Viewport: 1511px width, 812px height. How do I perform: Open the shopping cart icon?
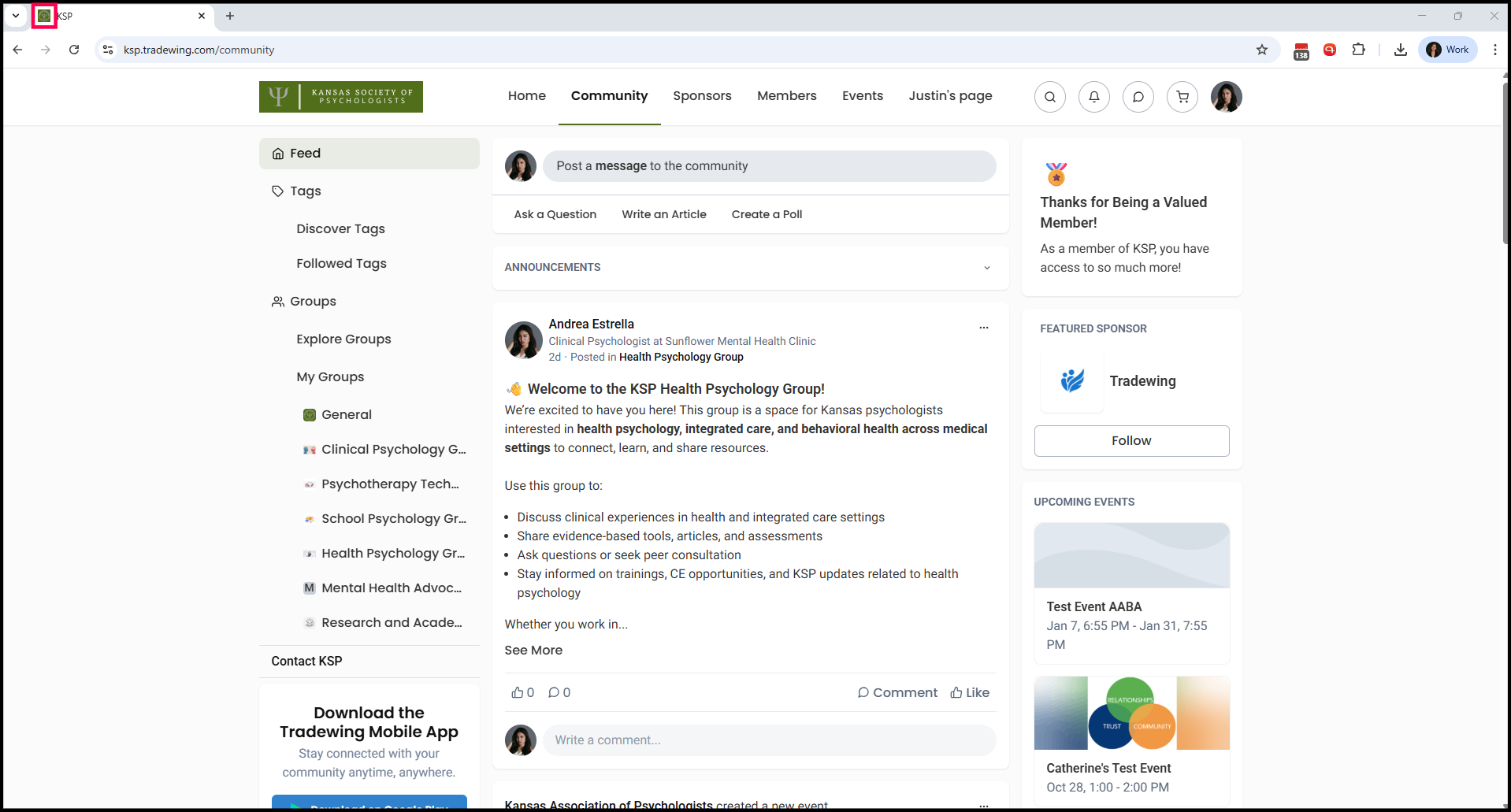click(x=1182, y=97)
